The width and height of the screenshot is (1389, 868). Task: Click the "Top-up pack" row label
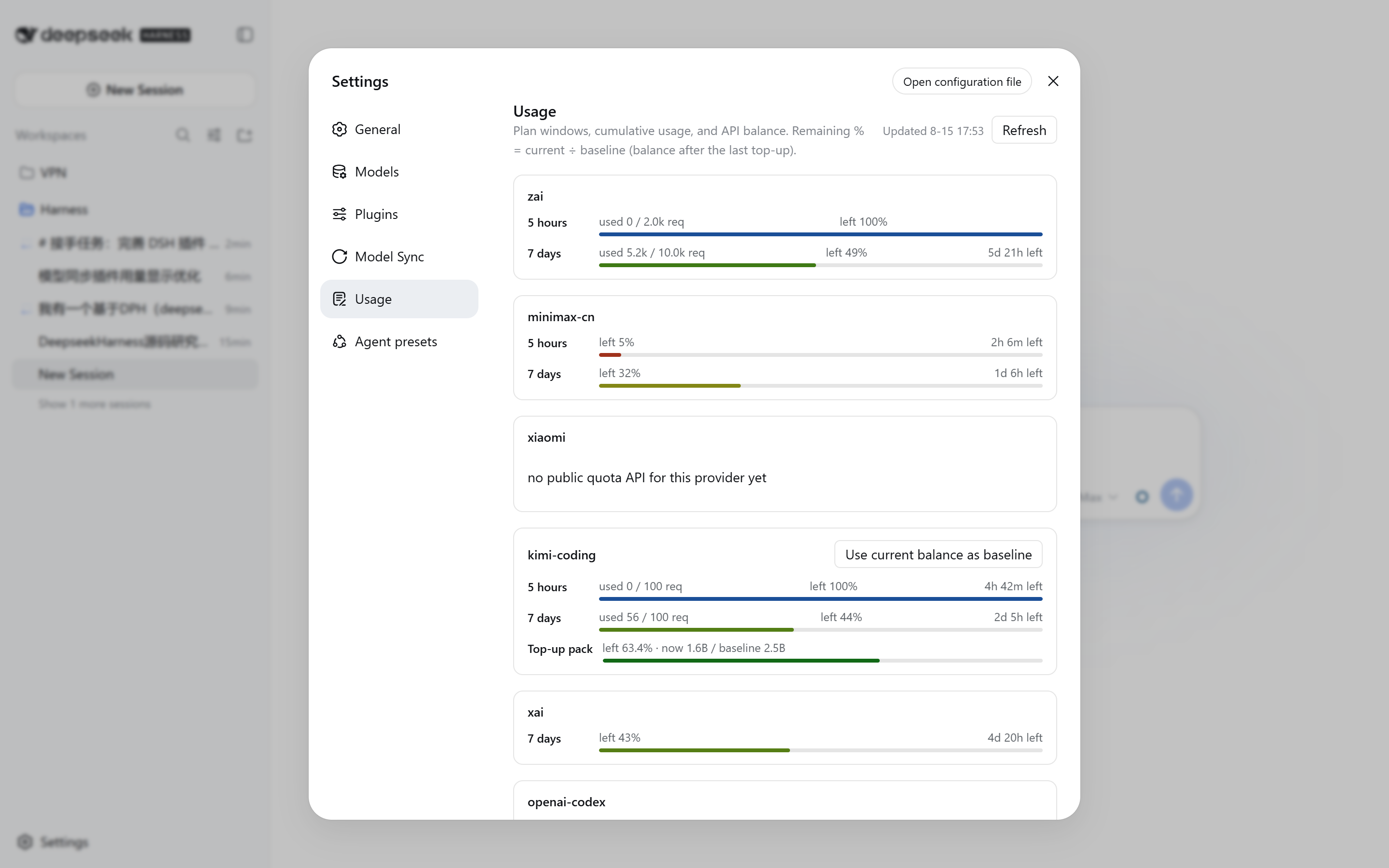click(x=559, y=649)
